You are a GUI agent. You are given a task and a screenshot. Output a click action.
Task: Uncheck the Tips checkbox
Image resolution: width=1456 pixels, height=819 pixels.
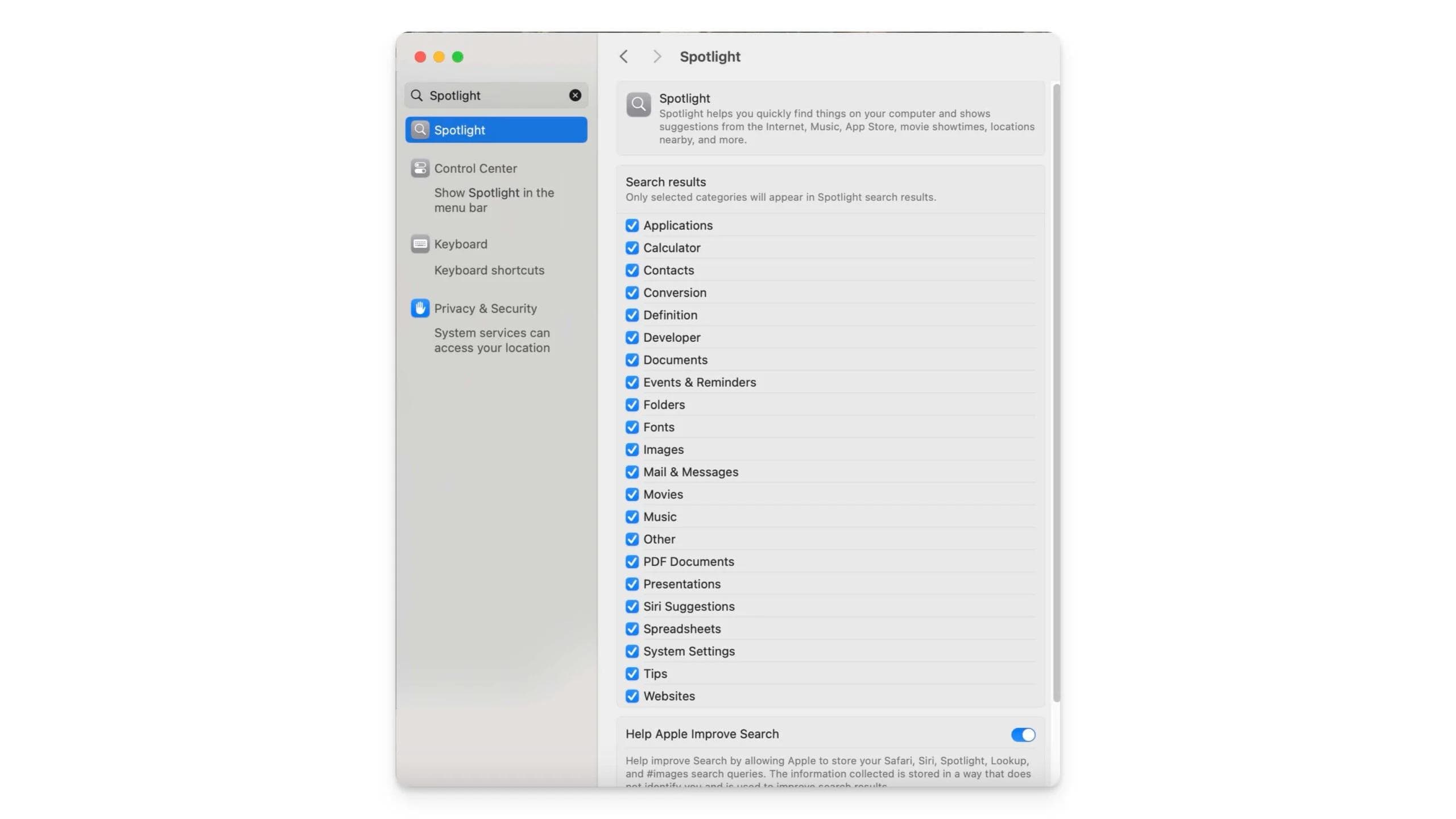[632, 673]
